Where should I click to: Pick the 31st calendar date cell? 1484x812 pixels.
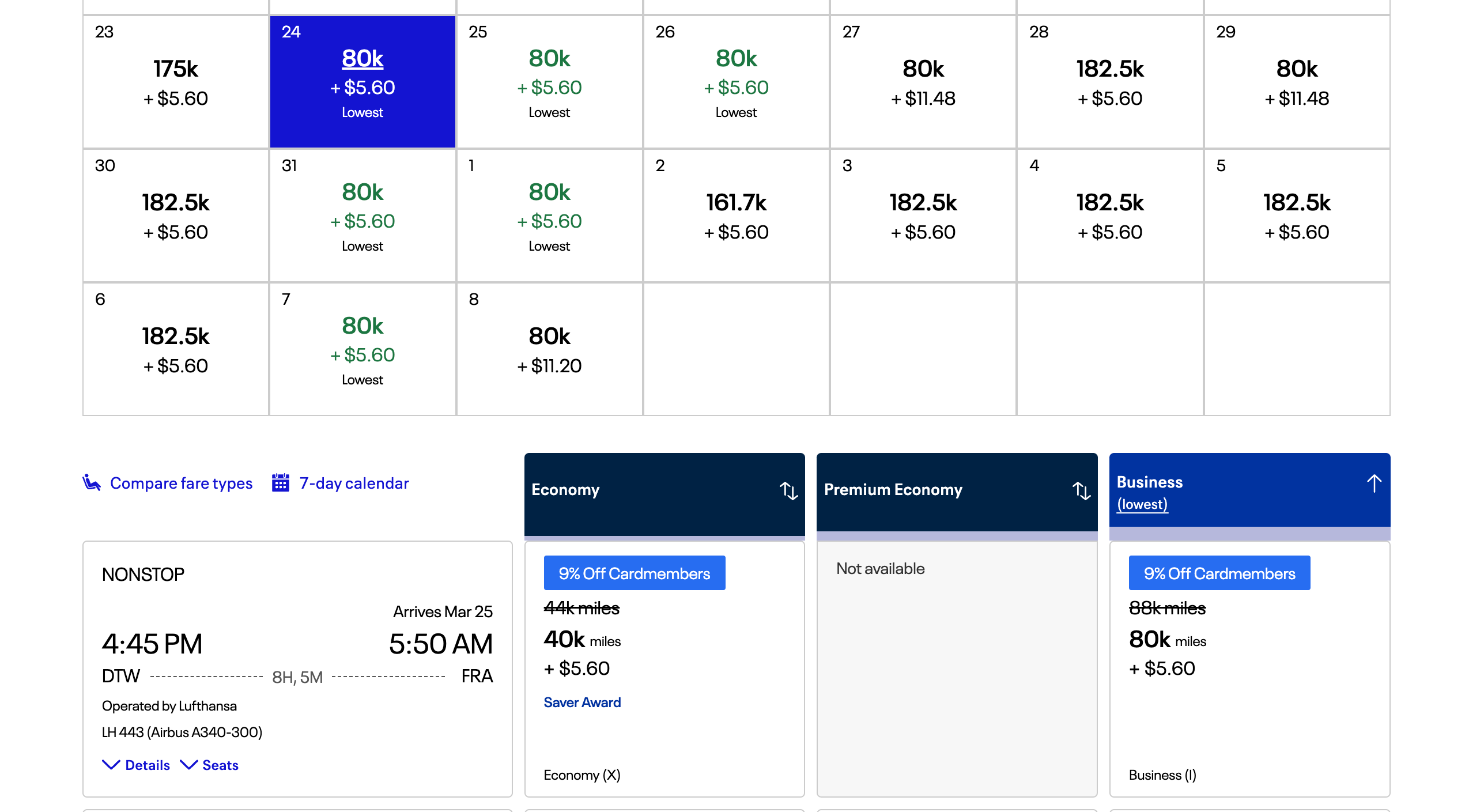[362, 216]
